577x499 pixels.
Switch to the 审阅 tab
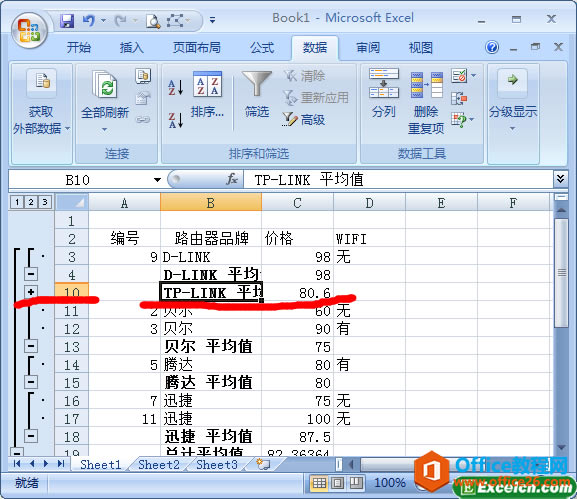368,47
